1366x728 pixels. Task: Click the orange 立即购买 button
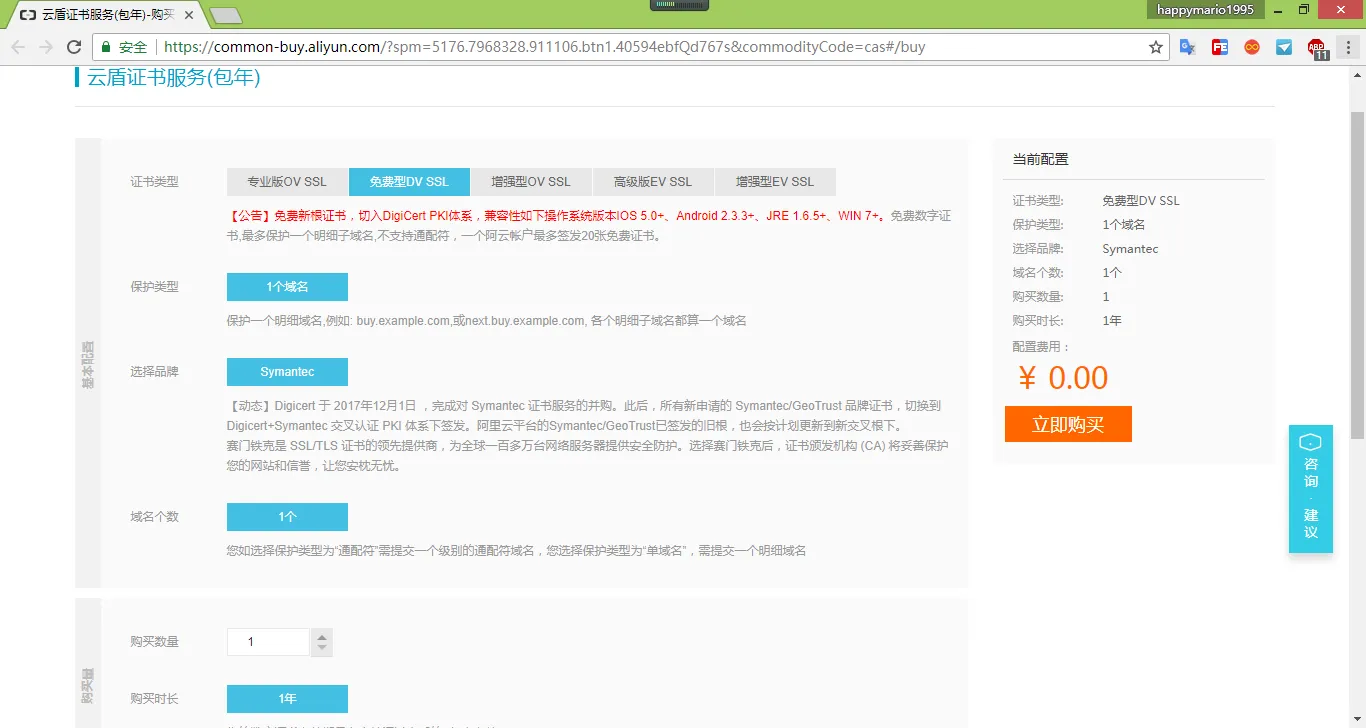click(1068, 424)
